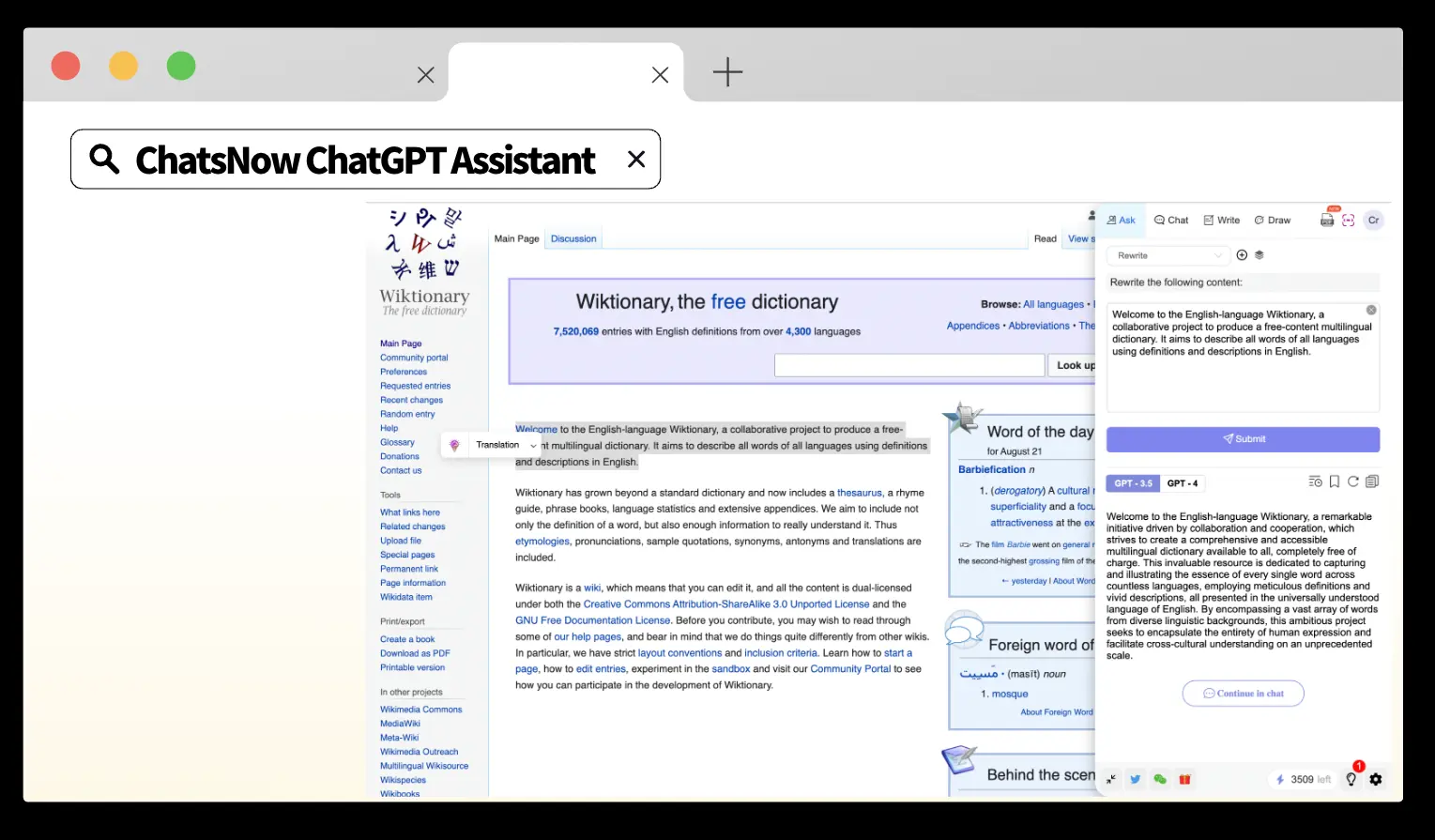Clear the rewrite text with the x icon

coord(1371,310)
